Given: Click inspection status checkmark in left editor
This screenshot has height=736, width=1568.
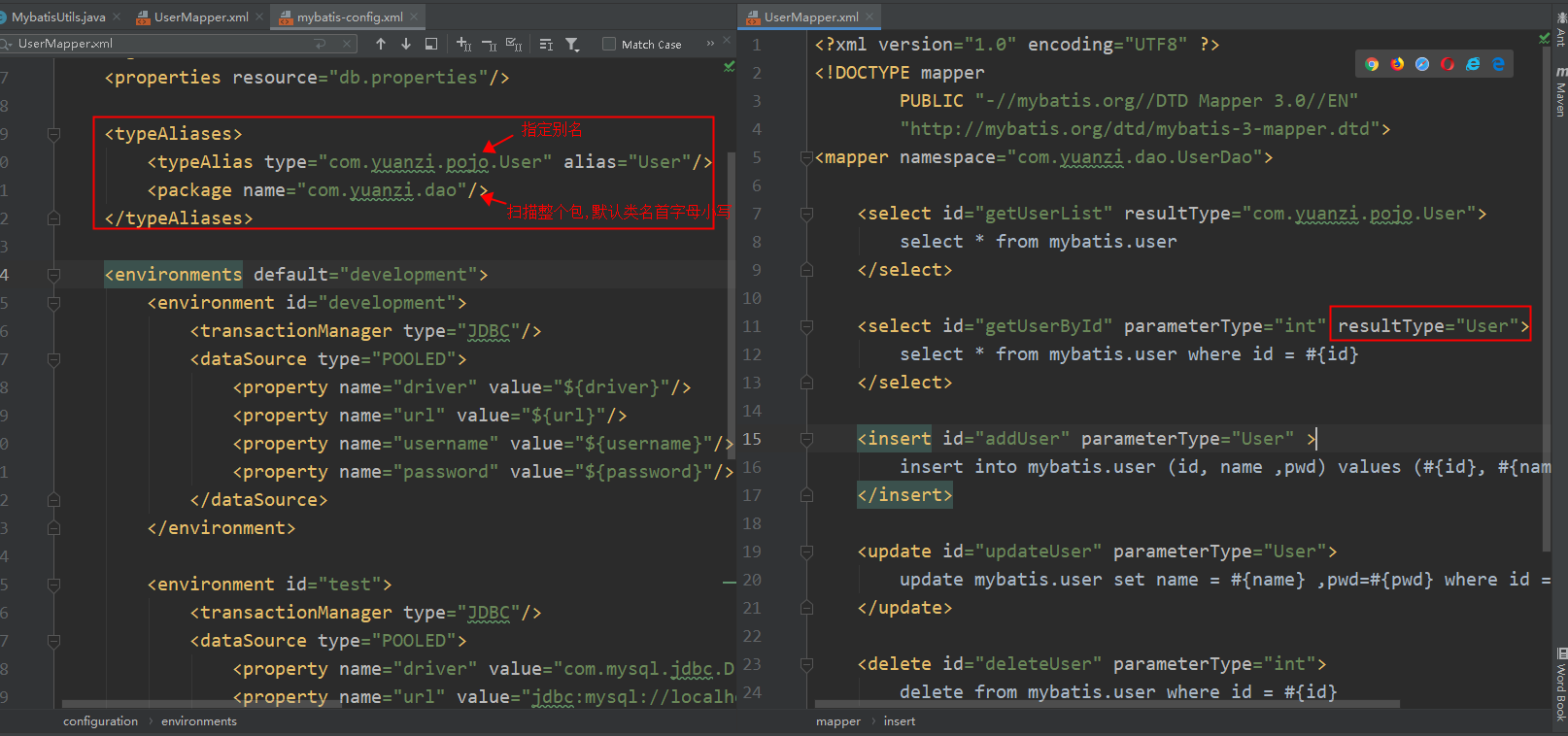Looking at the screenshot, I should pyautogui.click(x=730, y=66).
